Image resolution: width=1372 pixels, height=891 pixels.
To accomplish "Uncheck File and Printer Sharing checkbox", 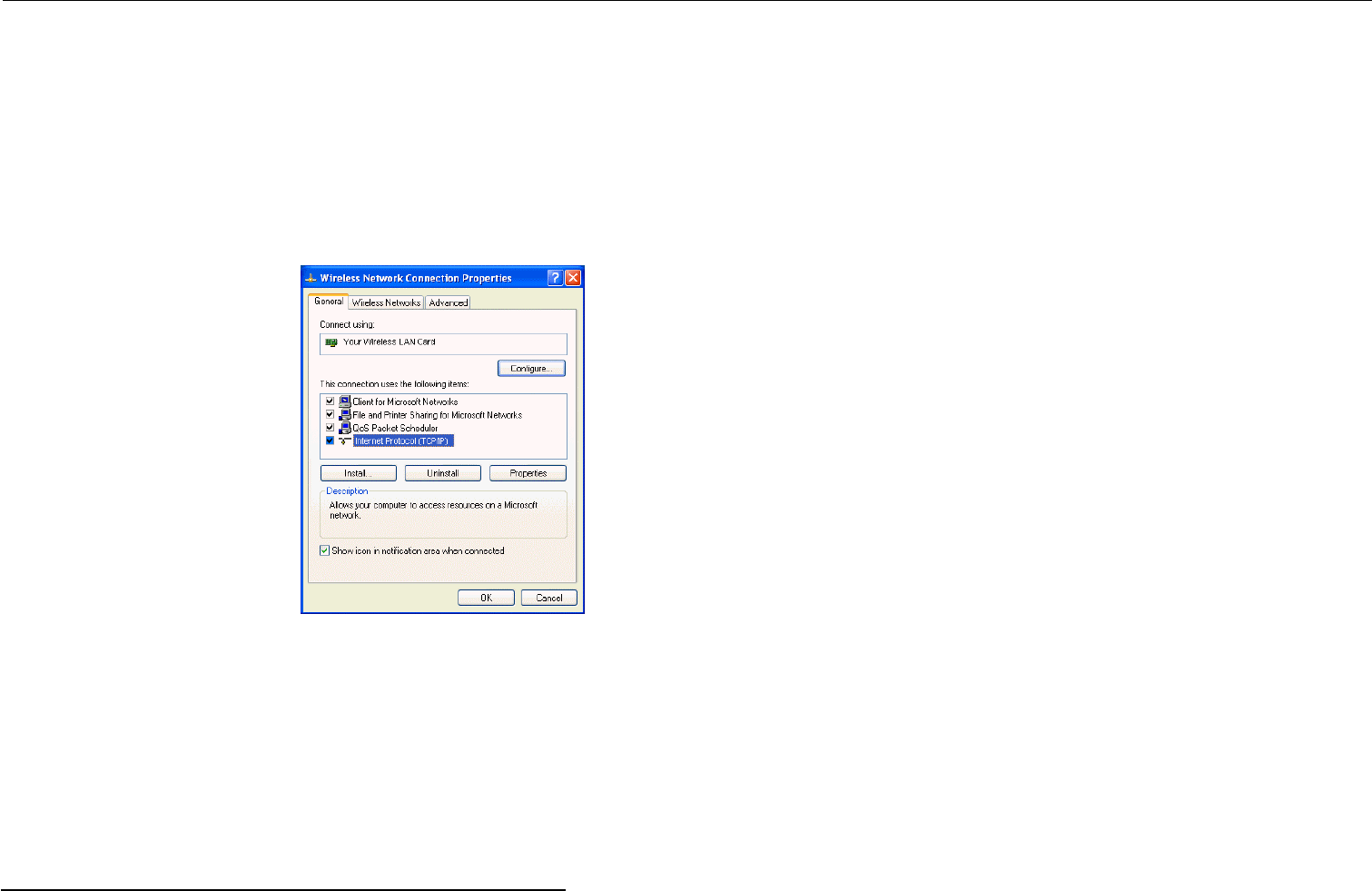I will tap(330, 415).
